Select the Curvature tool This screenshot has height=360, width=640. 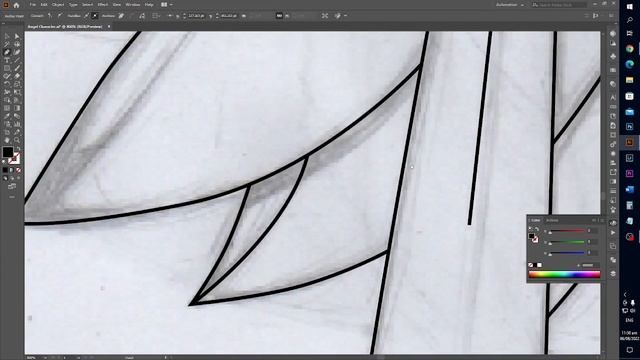tap(17, 52)
